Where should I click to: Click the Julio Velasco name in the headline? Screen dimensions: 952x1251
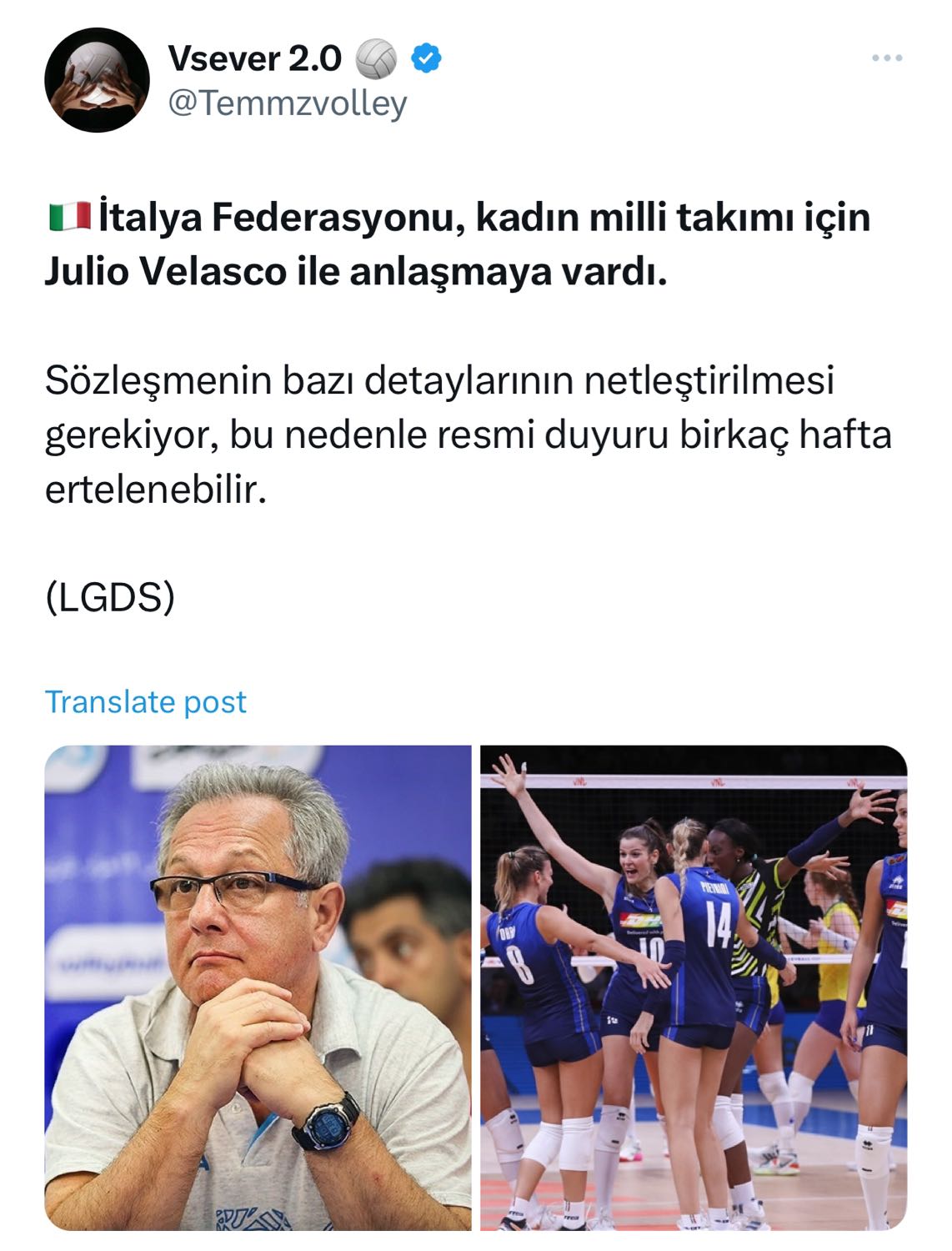(165, 272)
